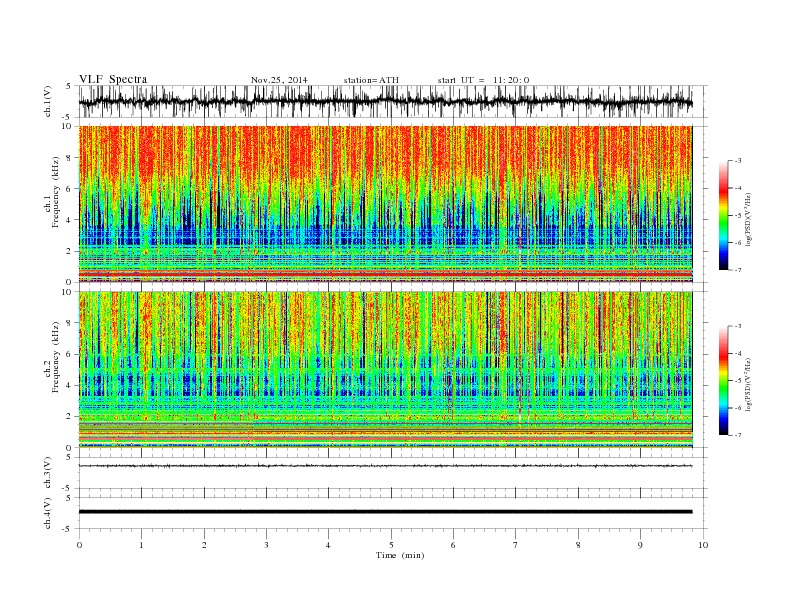The width and height of the screenshot is (792, 612).
Task: Click the '-7' label on lower color bar
Action: click(x=737, y=435)
